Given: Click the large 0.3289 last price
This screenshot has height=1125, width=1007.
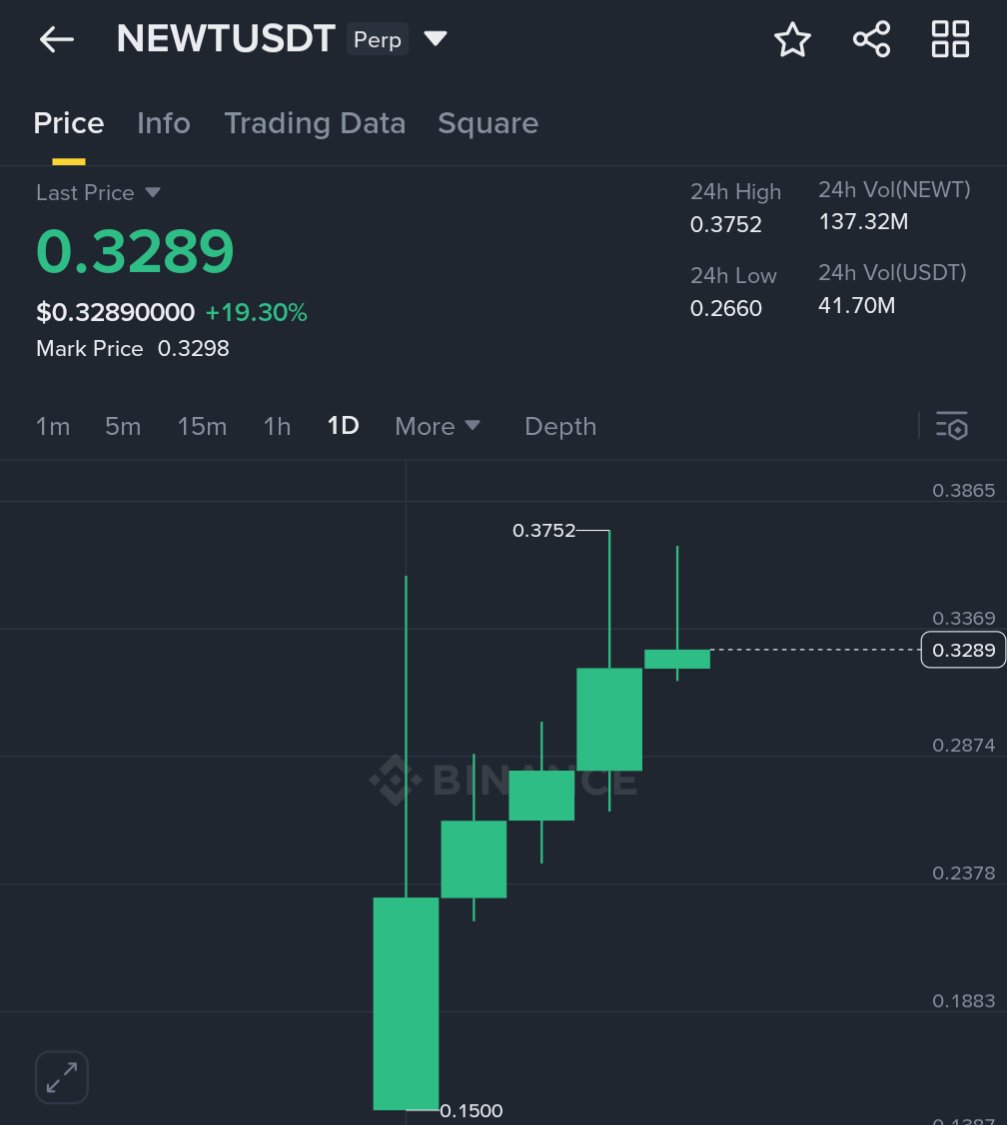Looking at the screenshot, I should (x=135, y=251).
